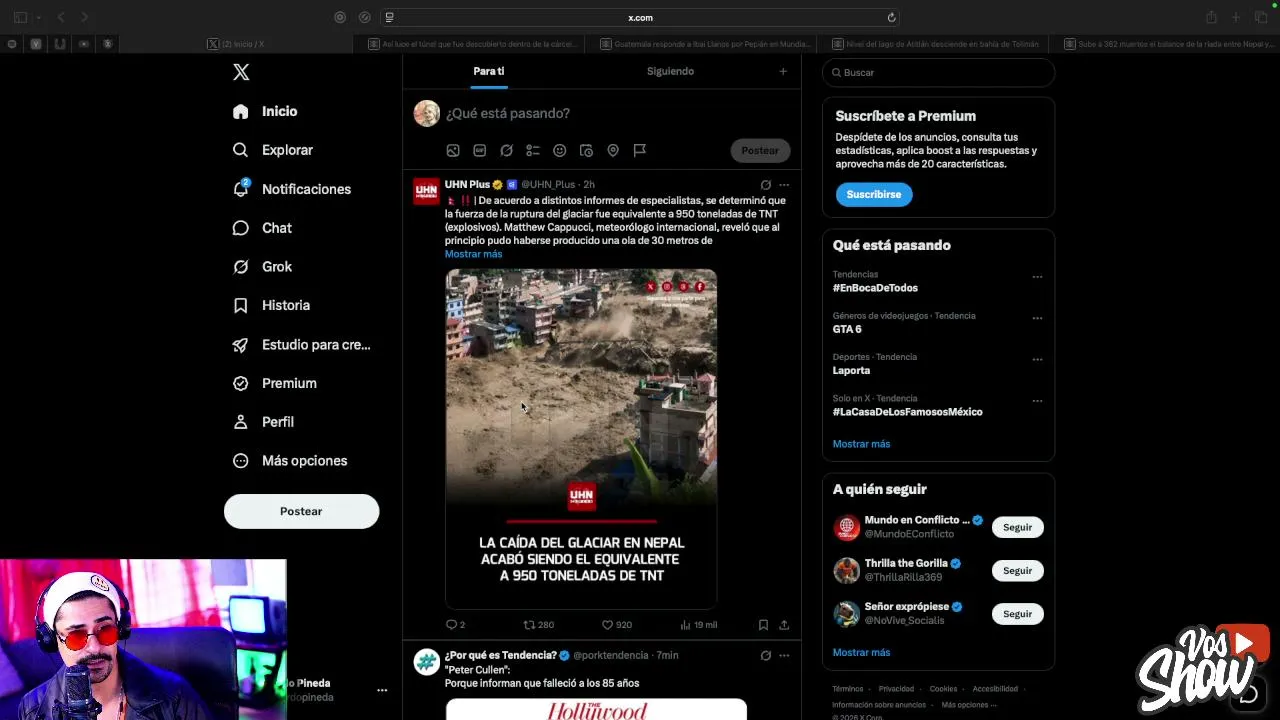Click the X logo in sidebar

(x=241, y=72)
